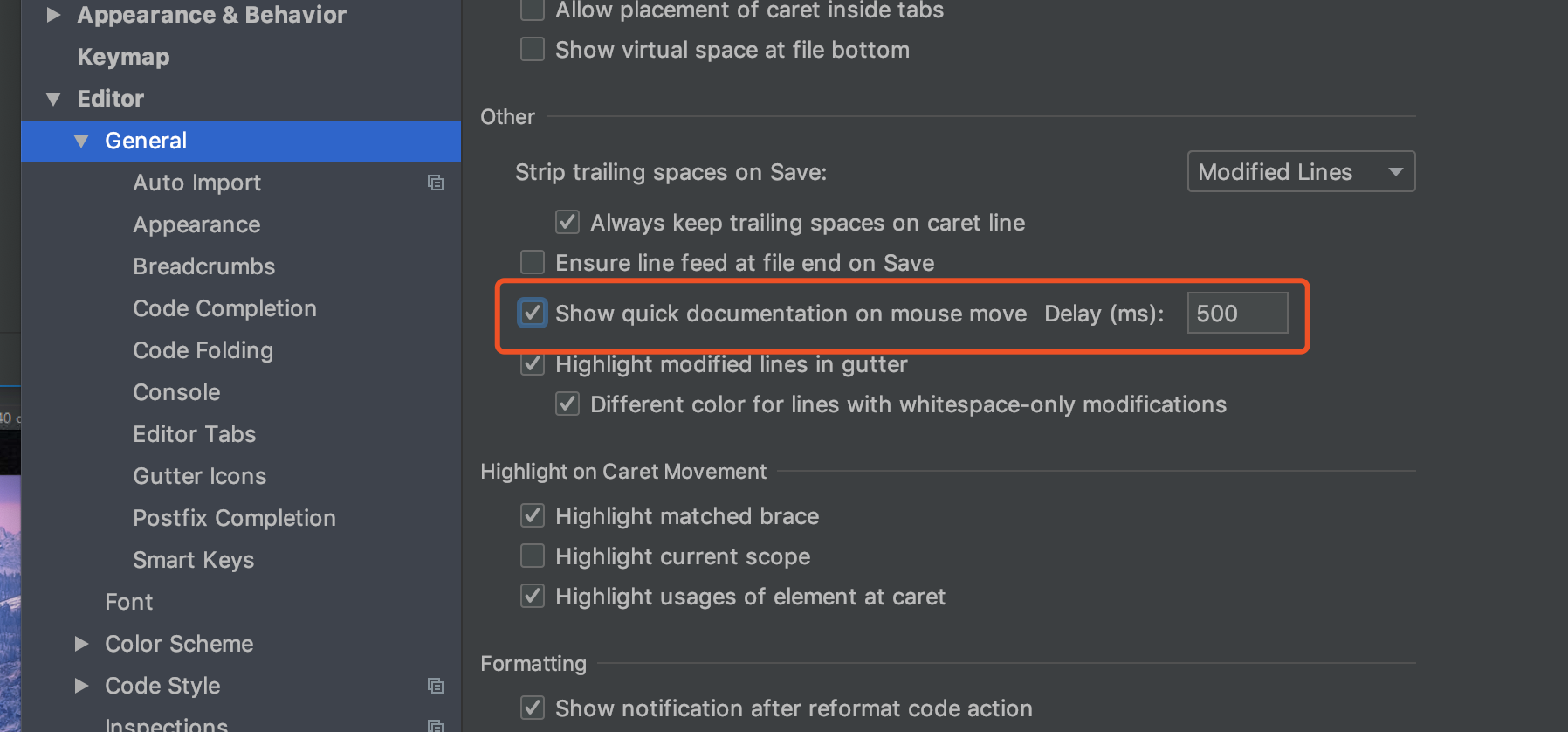Go to Editor Tabs settings
The image size is (1568, 732).
[x=194, y=434]
